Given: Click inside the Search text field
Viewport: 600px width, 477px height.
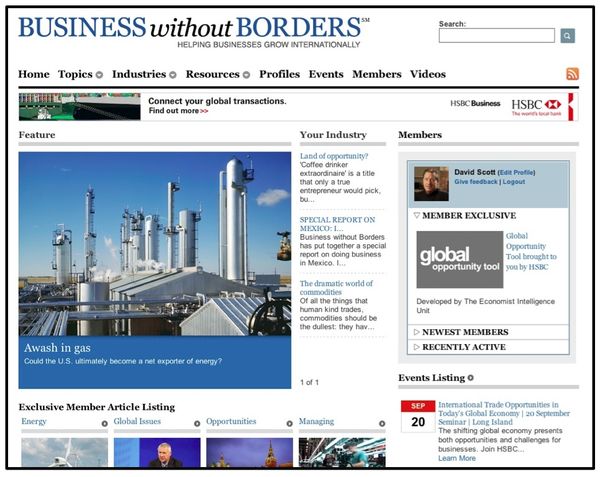Looking at the screenshot, I should point(497,36).
